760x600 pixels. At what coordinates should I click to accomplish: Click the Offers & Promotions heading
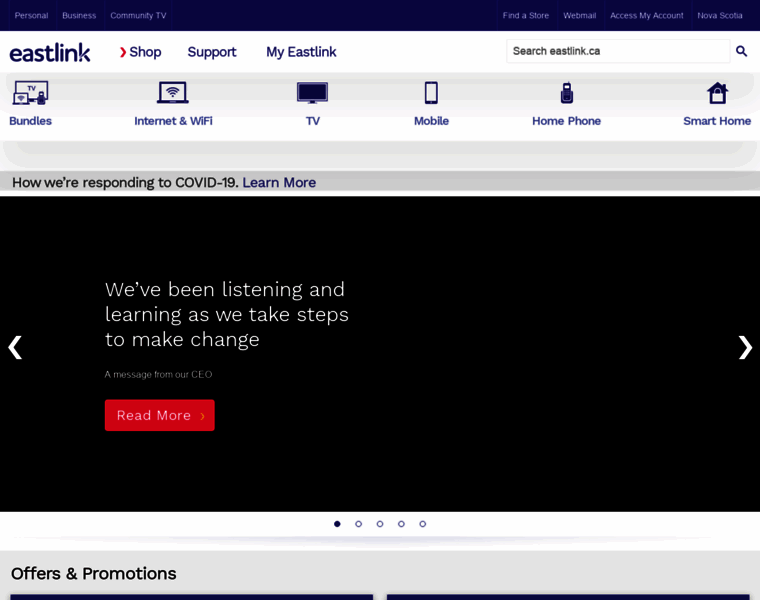tap(94, 574)
